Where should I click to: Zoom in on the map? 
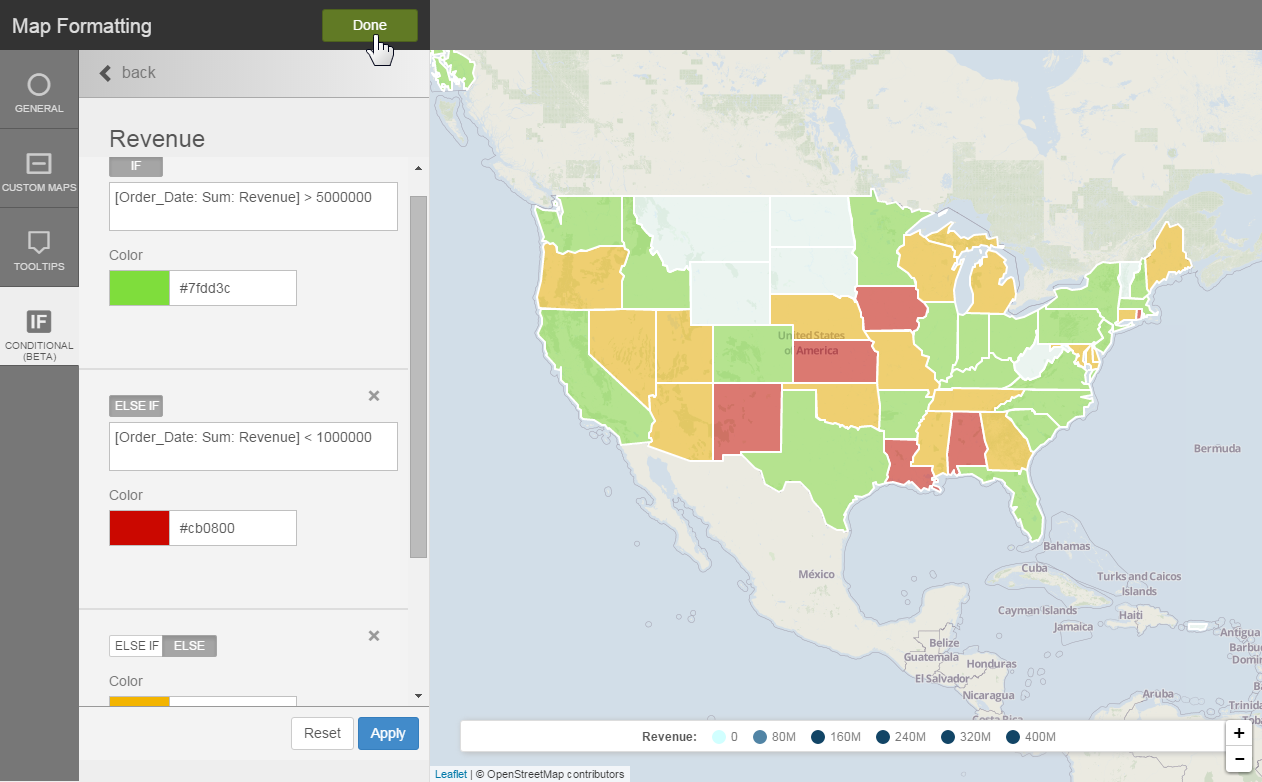click(x=1239, y=733)
